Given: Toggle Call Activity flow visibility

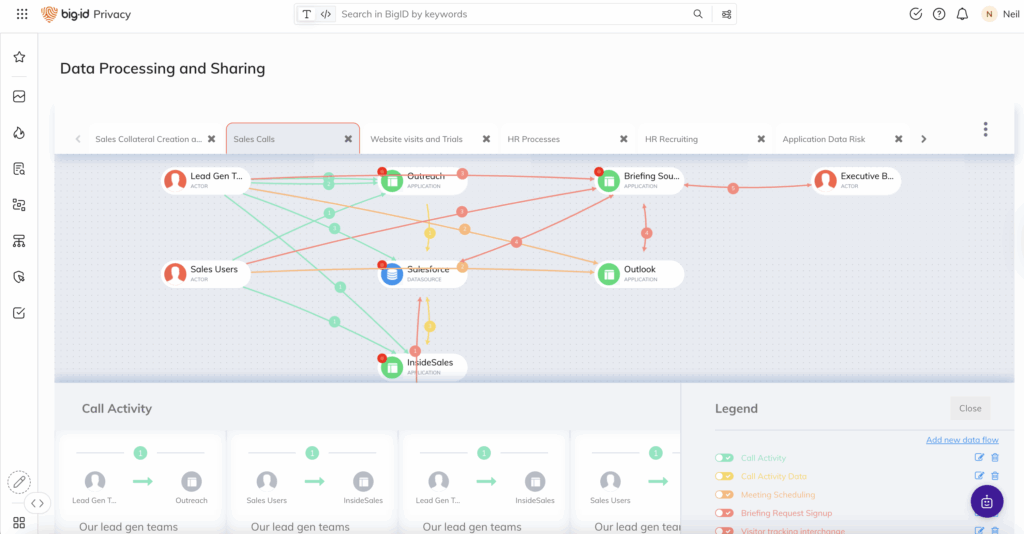Looking at the screenshot, I should click(724, 458).
